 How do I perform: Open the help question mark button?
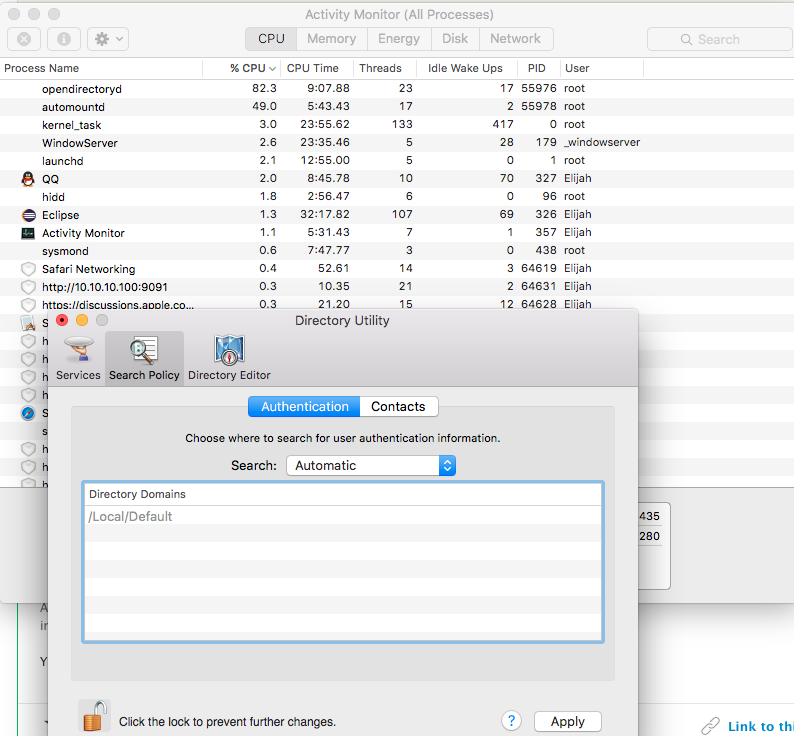511,721
